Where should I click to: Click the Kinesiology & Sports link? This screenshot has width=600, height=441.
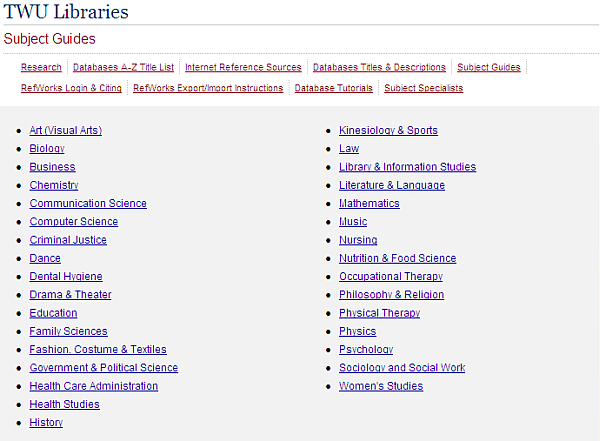(x=388, y=131)
